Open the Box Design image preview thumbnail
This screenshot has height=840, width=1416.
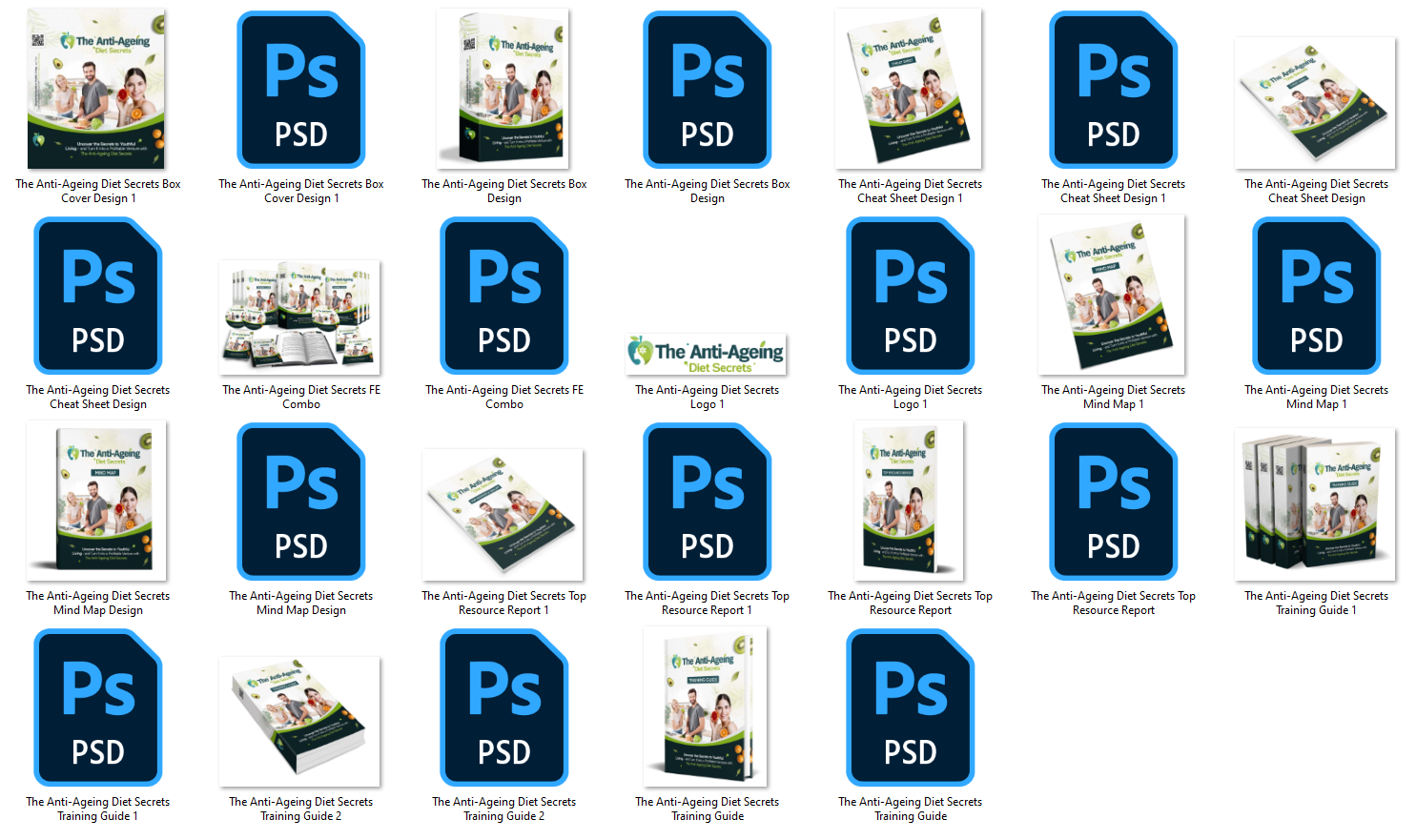click(503, 90)
